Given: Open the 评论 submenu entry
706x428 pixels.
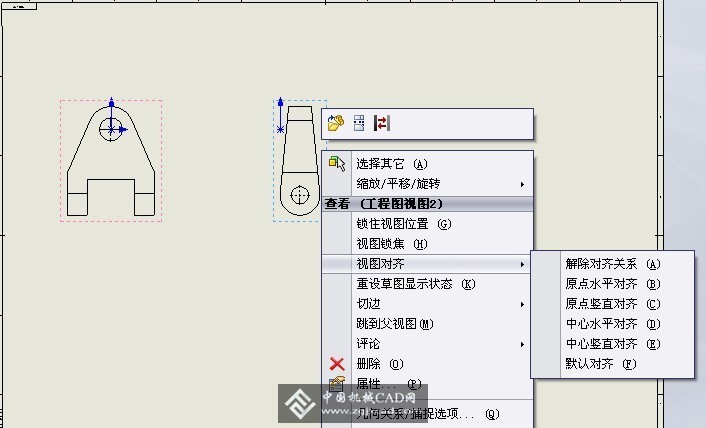Looking at the screenshot, I should (428, 344).
